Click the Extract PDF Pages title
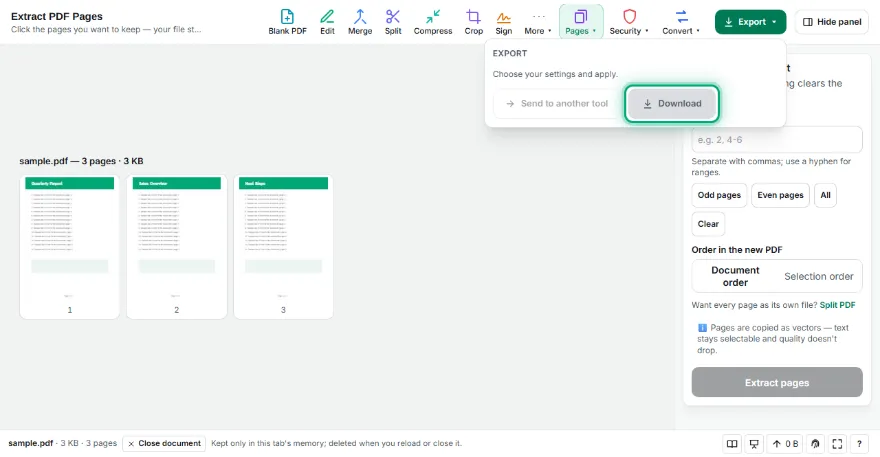 tap(57, 16)
